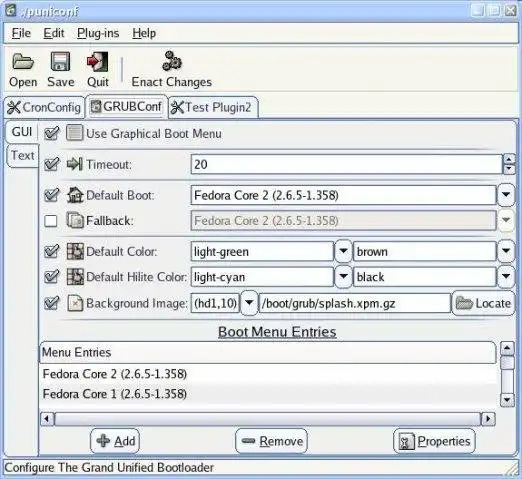
Task: Toggle the Default Hilite Color checkbox
Action: 51,277
